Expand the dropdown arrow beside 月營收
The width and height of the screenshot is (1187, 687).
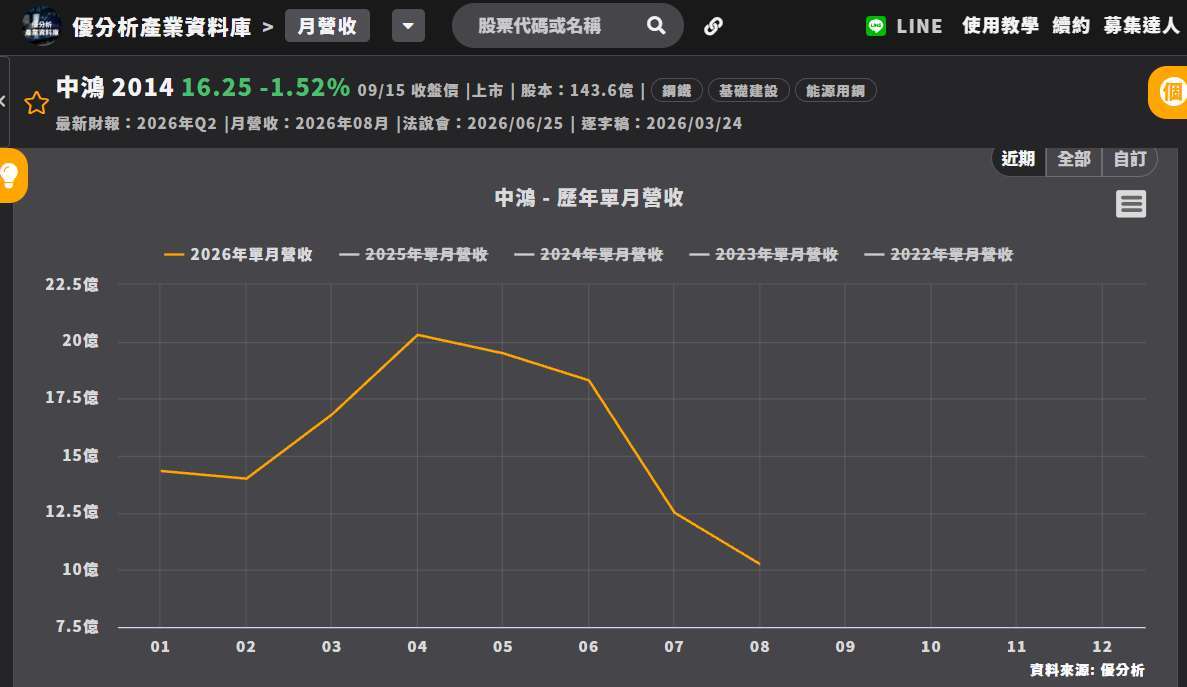(408, 26)
